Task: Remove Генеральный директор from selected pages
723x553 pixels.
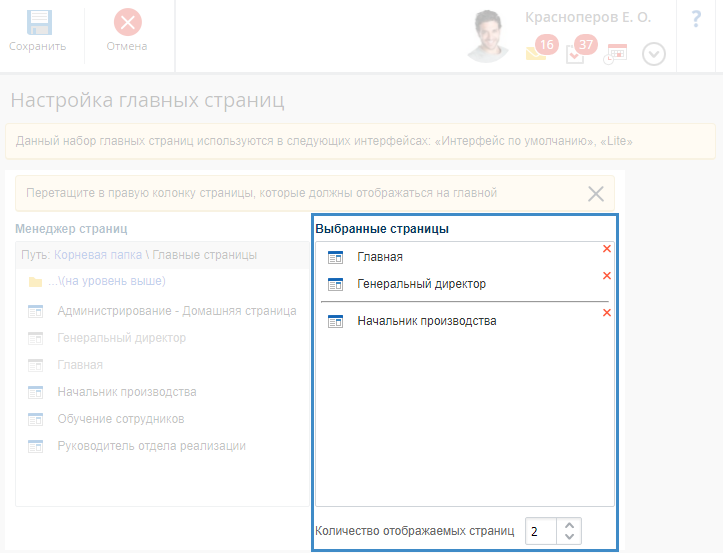Action: [x=606, y=276]
